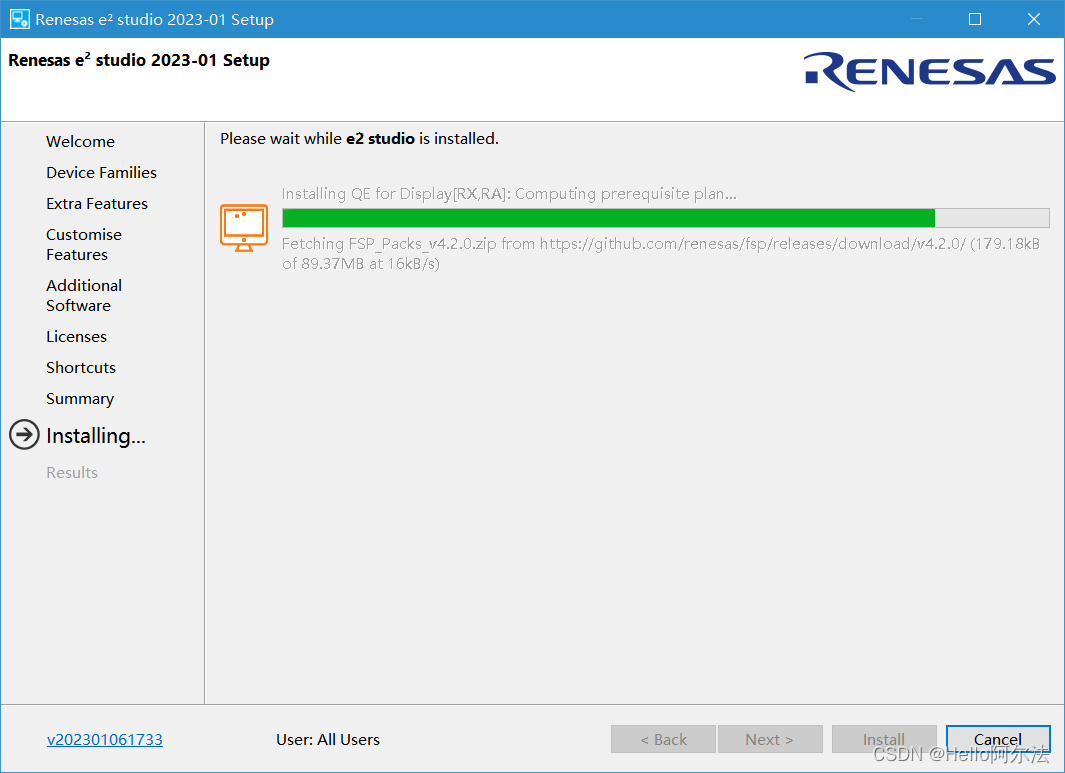Click the 'Please wait while e2 studio' message

(359, 139)
